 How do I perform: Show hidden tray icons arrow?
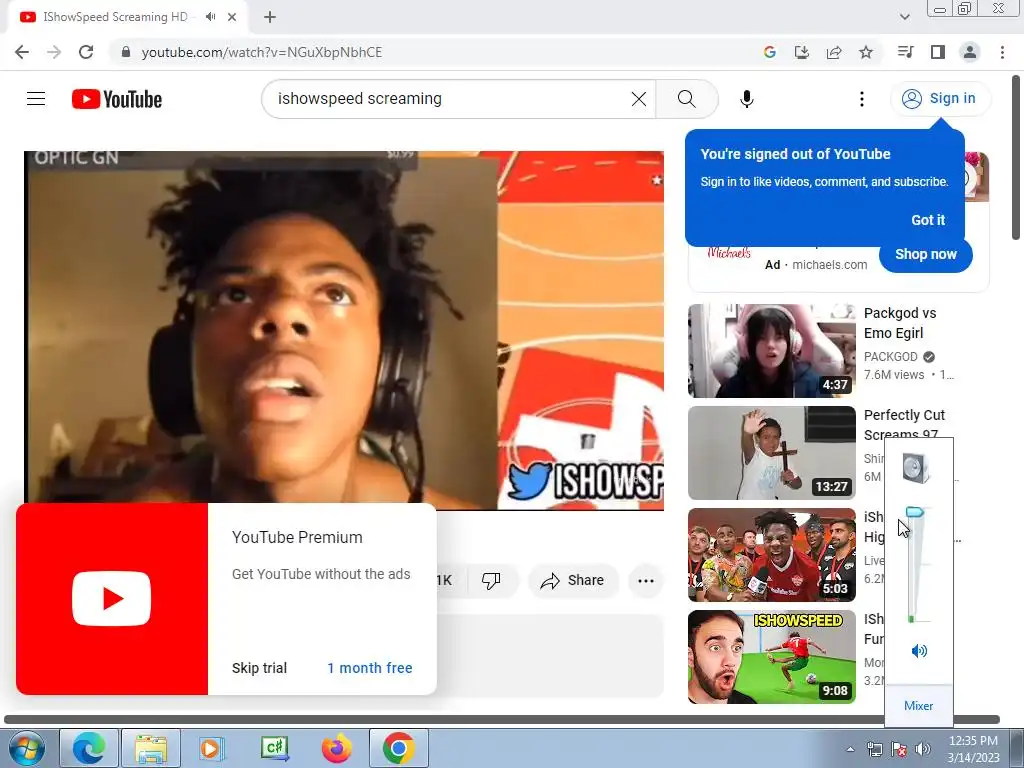click(x=850, y=749)
